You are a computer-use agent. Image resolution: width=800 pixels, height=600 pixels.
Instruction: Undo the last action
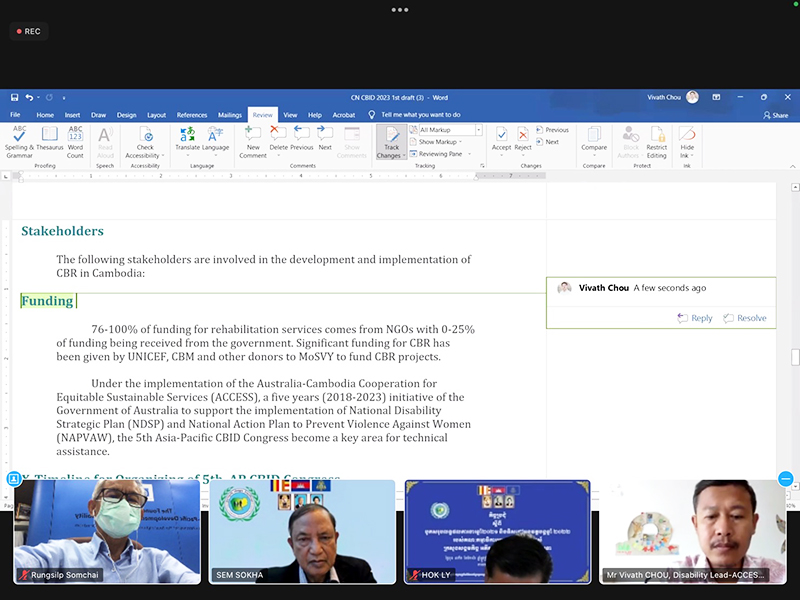pos(29,97)
